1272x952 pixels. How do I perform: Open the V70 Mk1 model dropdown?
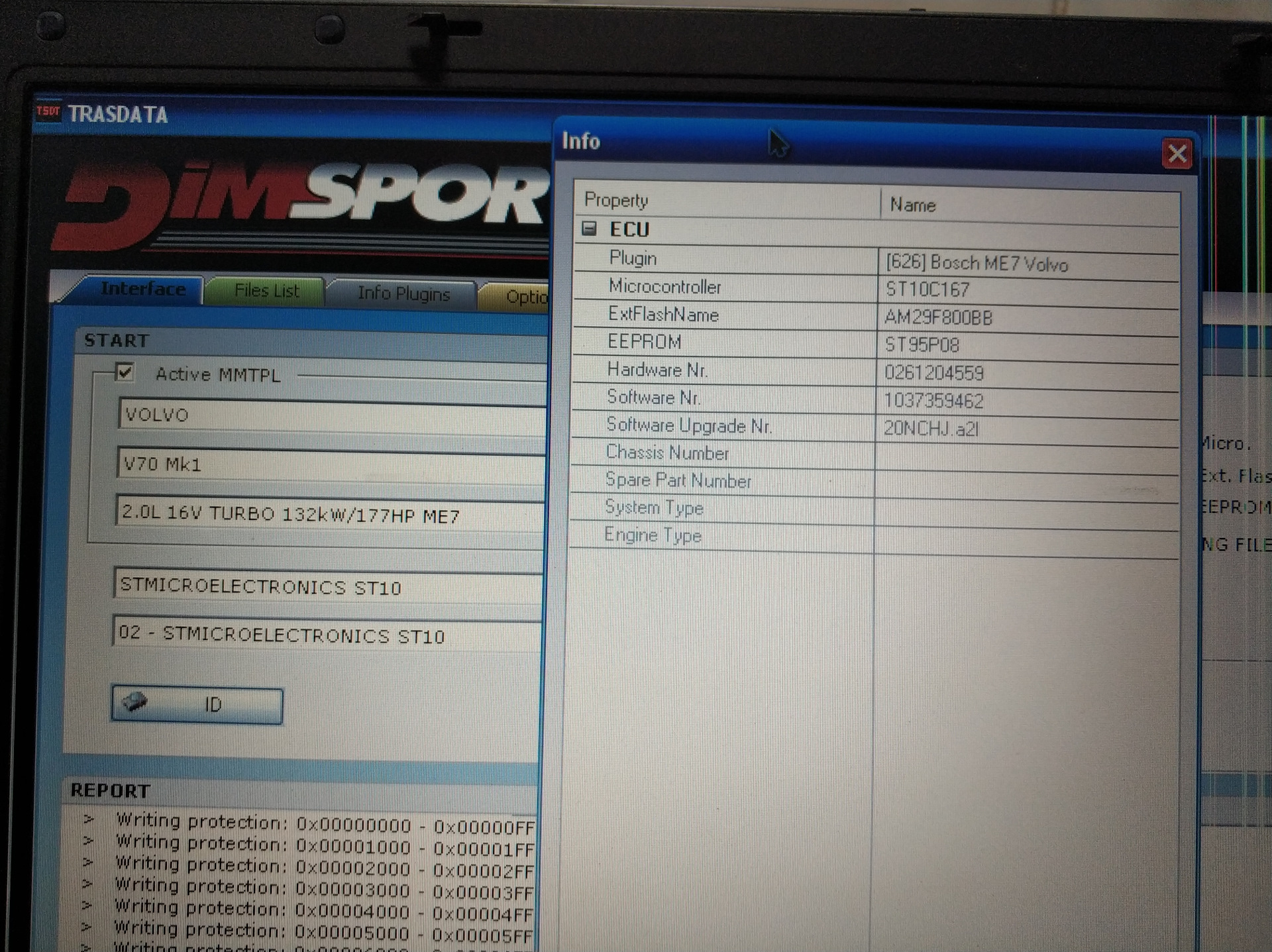click(x=331, y=464)
